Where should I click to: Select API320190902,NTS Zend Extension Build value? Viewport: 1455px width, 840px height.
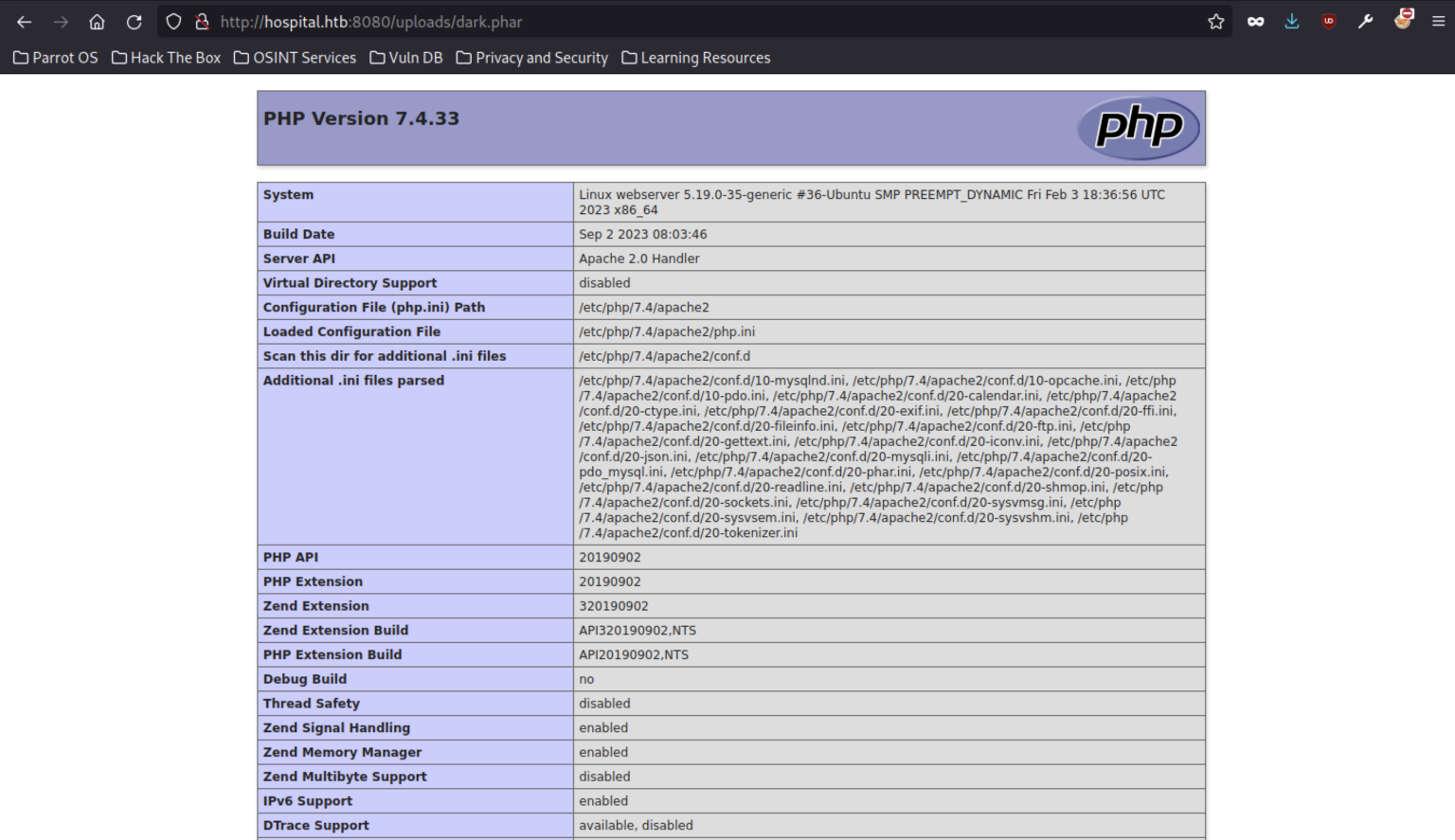[638, 631]
